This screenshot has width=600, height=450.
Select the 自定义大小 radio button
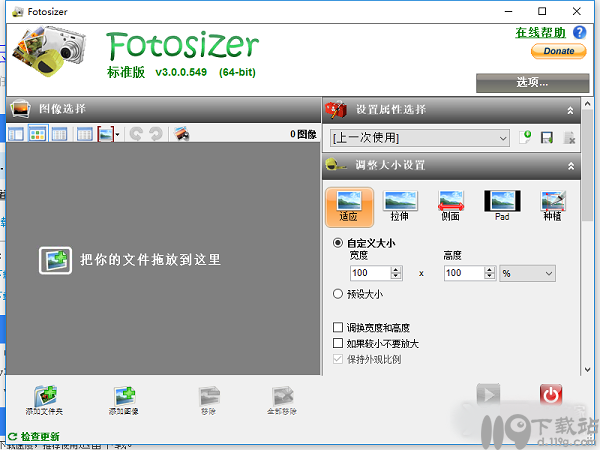coord(338,243)
